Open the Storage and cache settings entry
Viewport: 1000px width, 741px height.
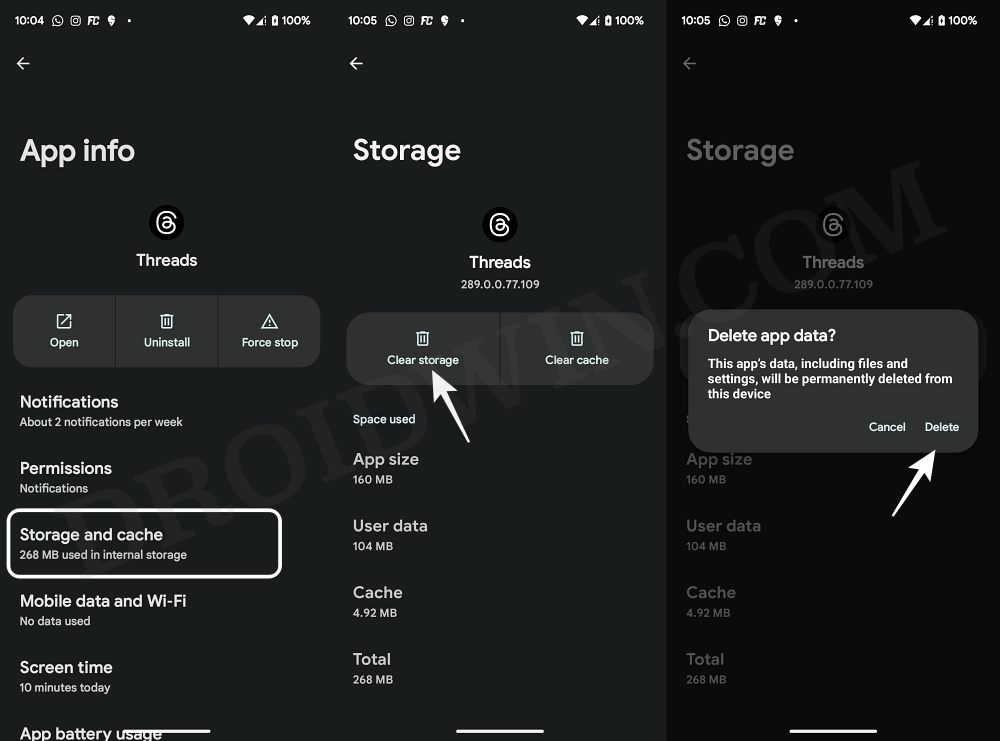pos(144,543)
